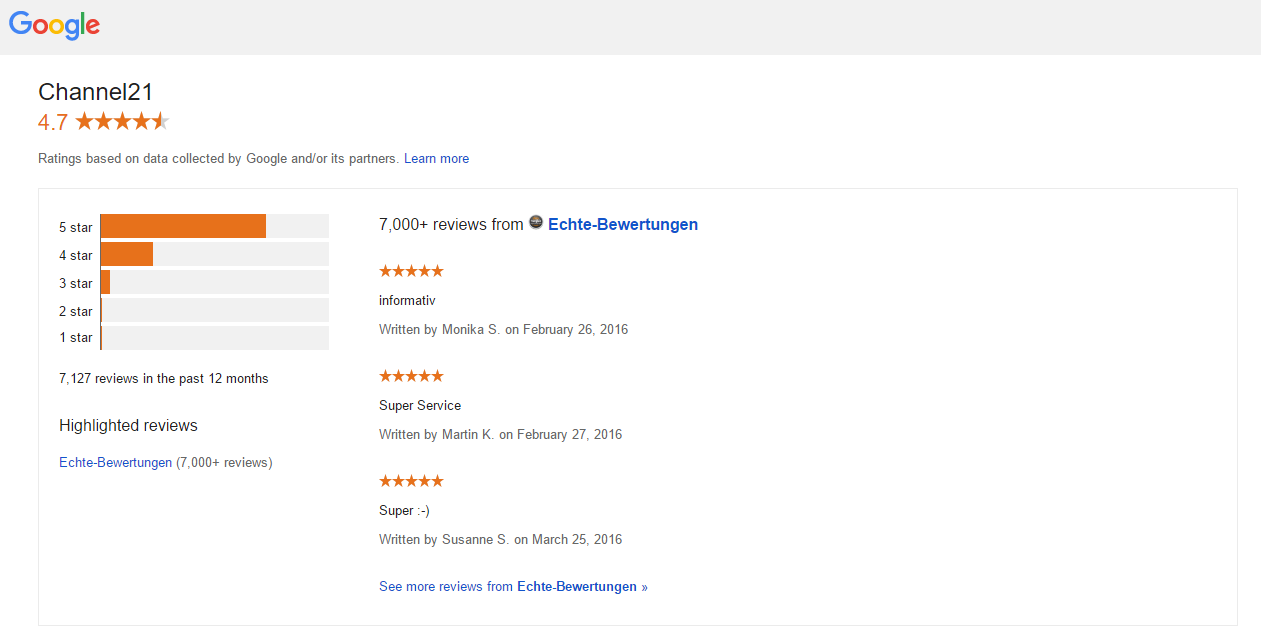
Task: Open the Learn more link
Action: pyautogui.click(x=436, y=158)
